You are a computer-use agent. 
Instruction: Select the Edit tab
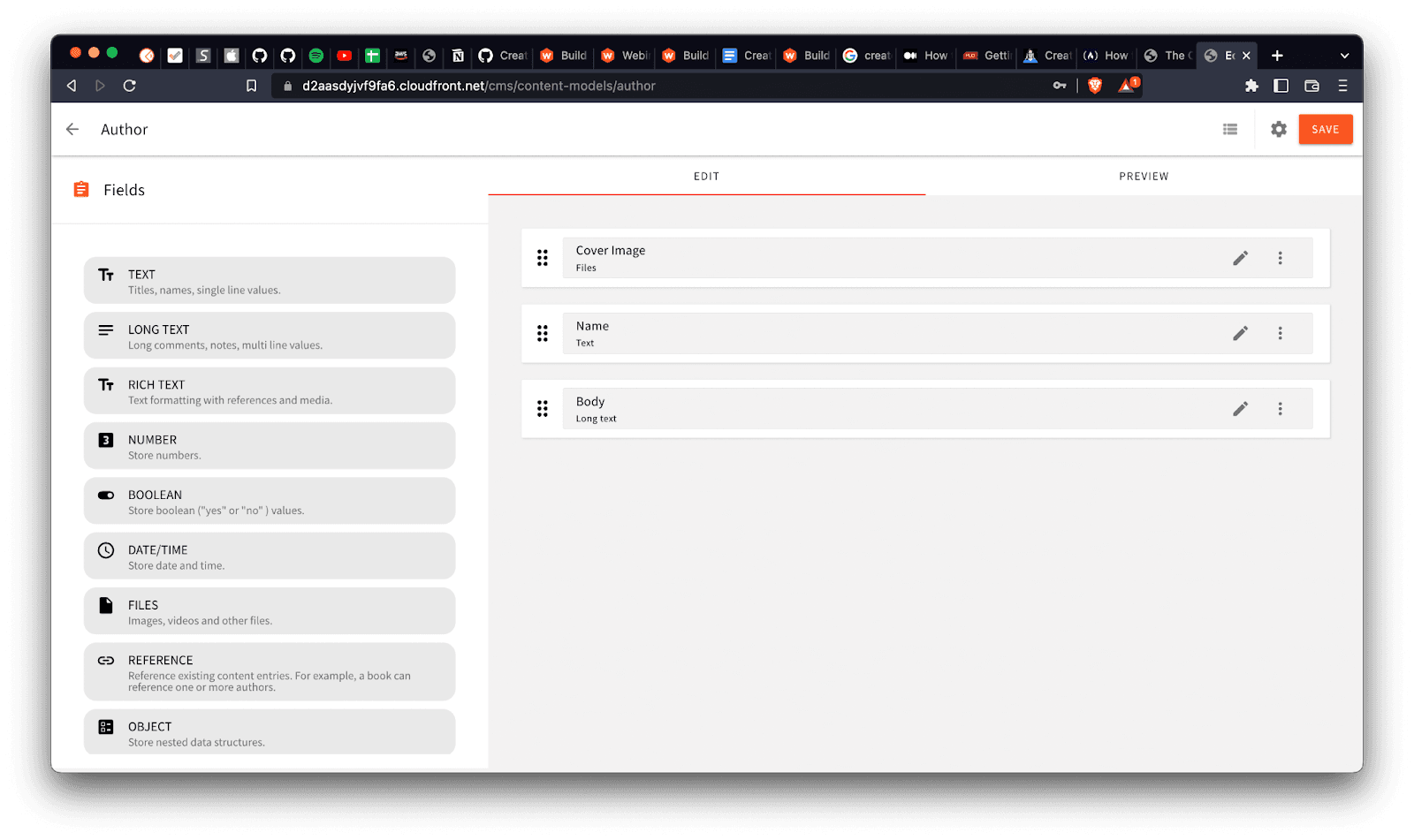pos(706,177)
